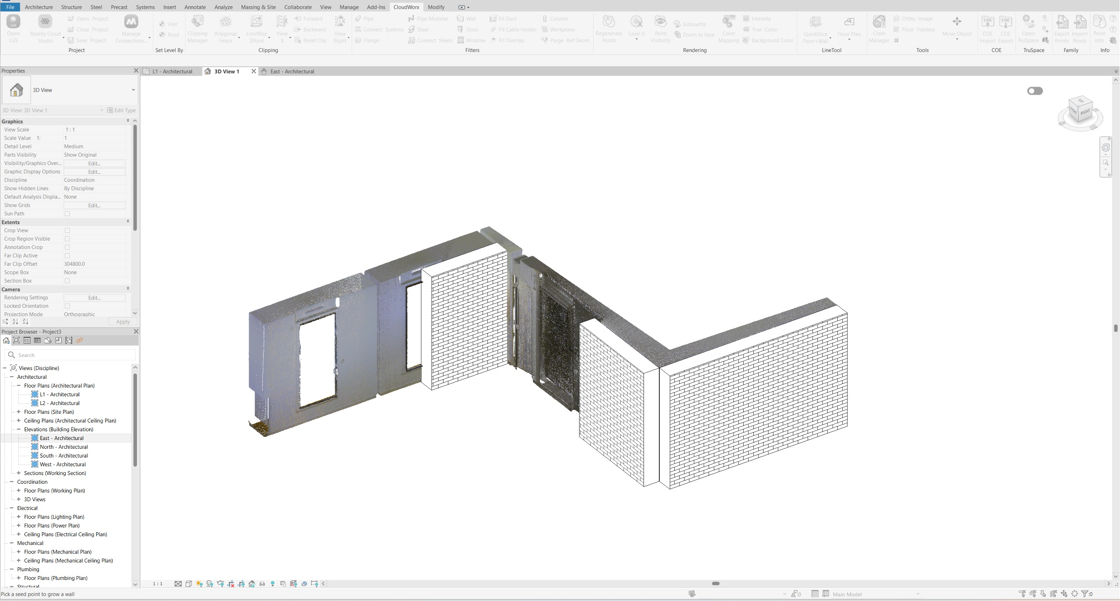Click the ViewCube navigation widget
The image size is (1120, 601).
tap(1080, 112)
